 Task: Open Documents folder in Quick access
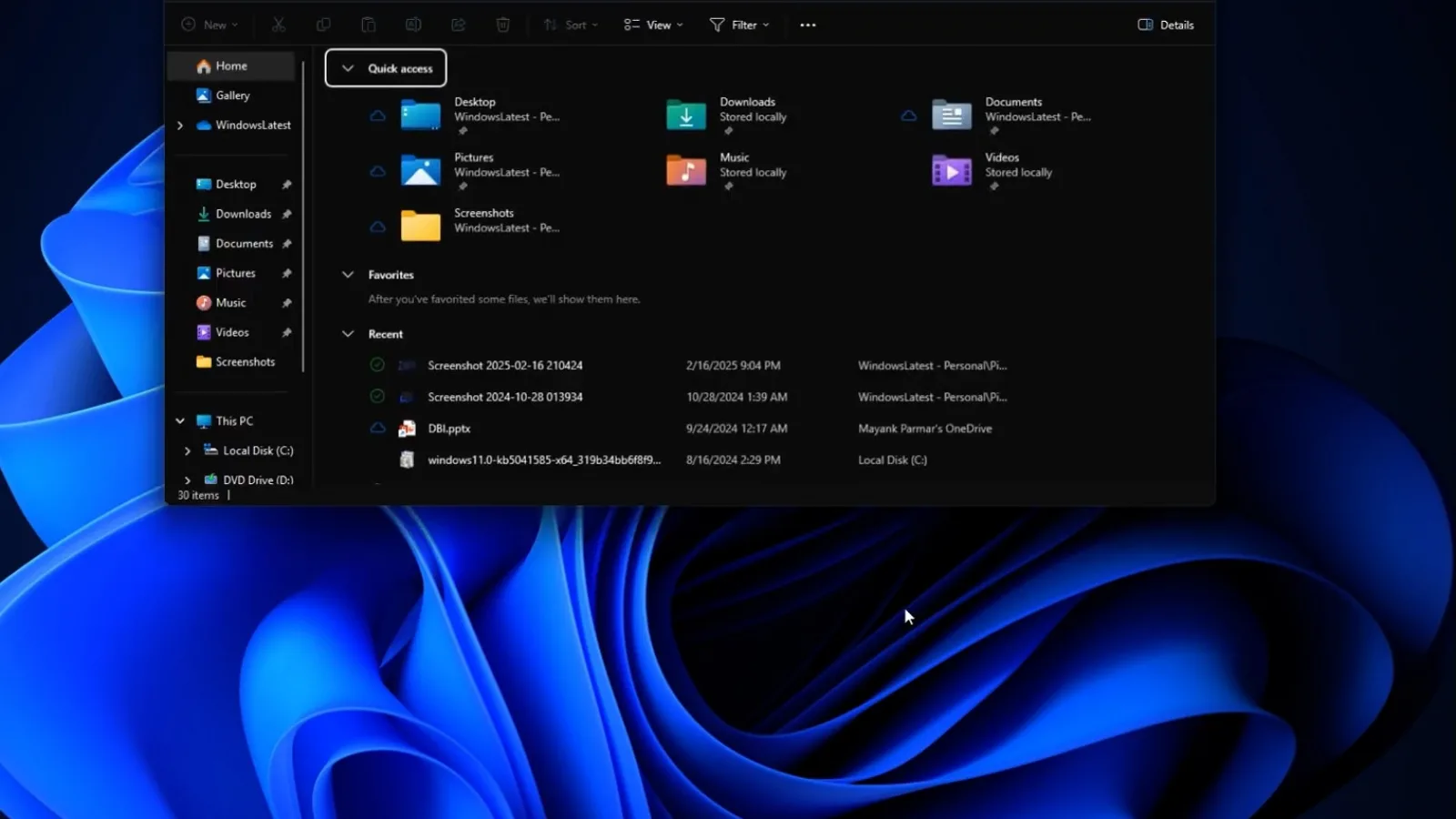(1011, 116)
